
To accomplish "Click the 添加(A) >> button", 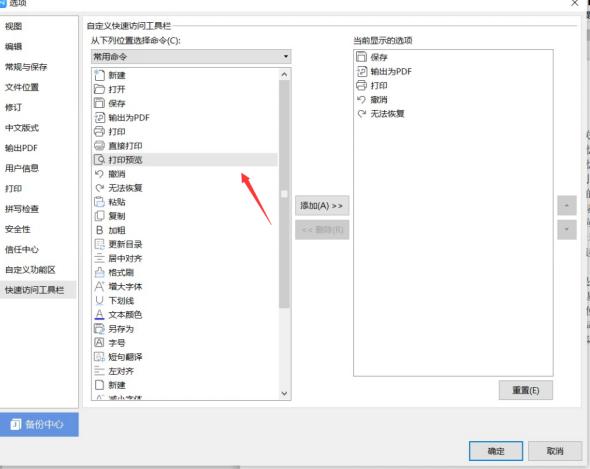I will pos(322,206).
